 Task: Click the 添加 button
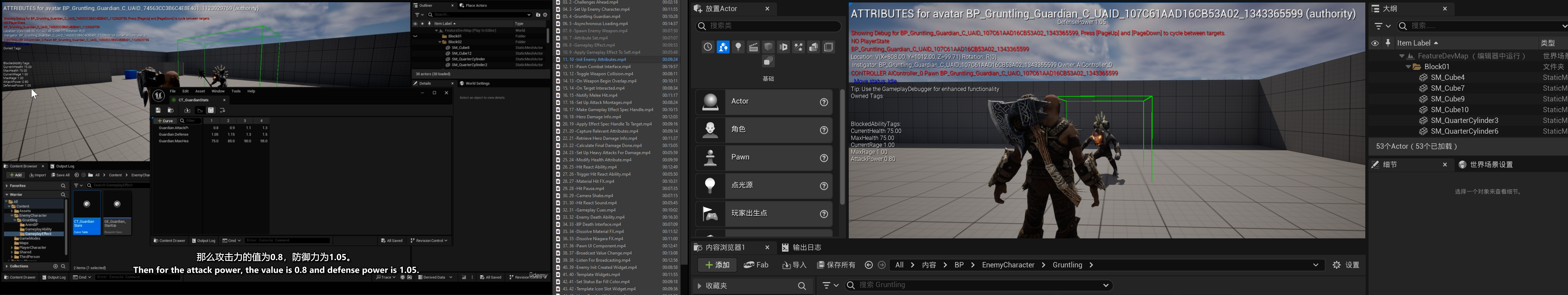click(x=717, y=265)
